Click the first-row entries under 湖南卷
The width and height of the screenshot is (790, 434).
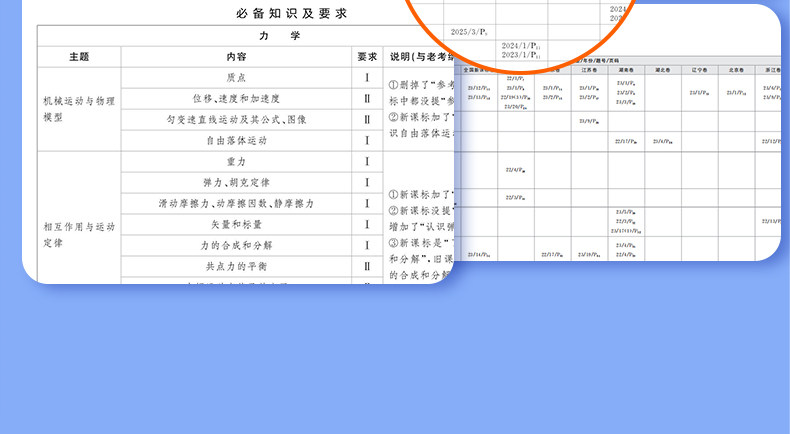[626, 93]
